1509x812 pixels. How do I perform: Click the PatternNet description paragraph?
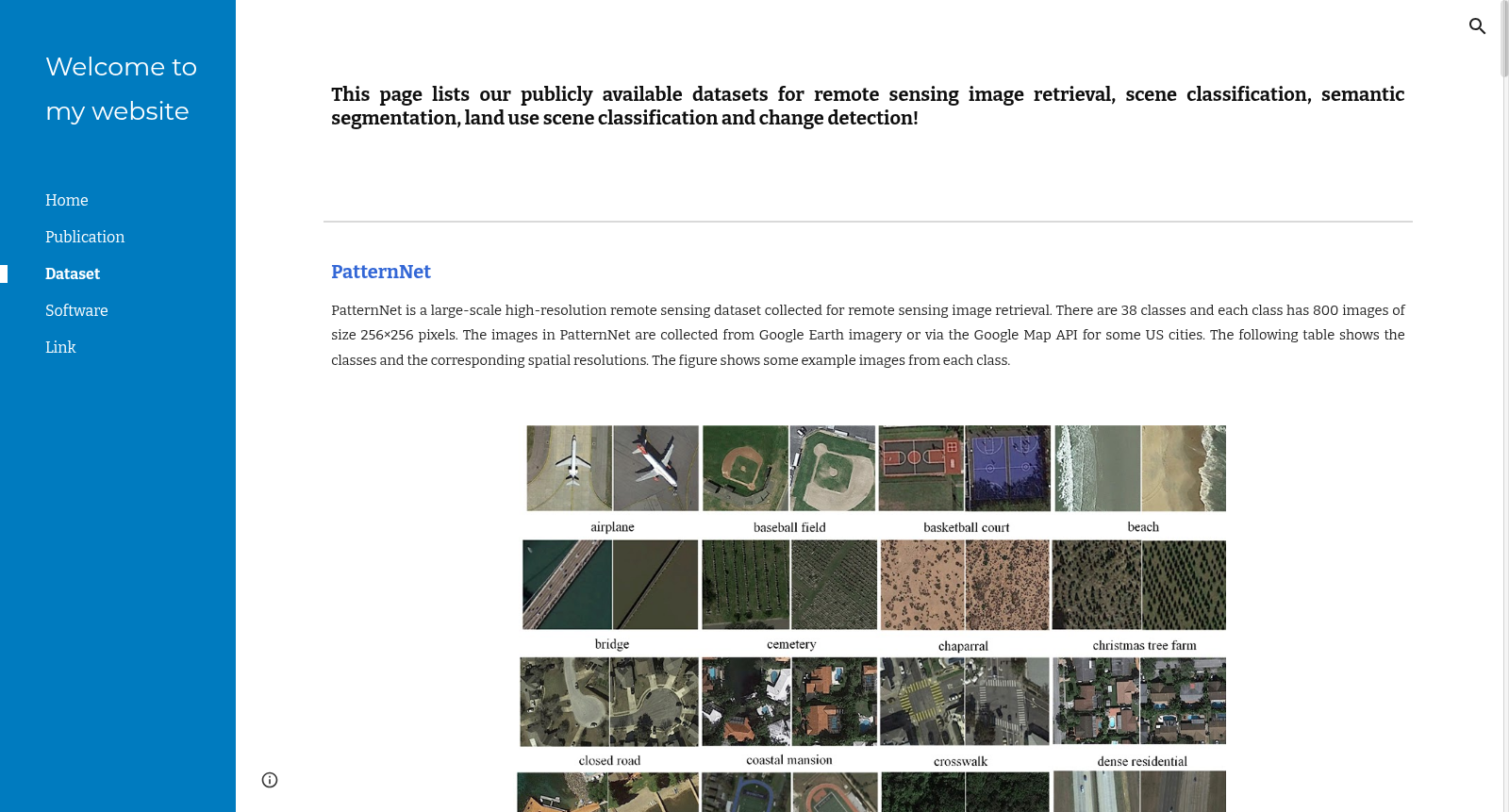(x=868, y=335)
